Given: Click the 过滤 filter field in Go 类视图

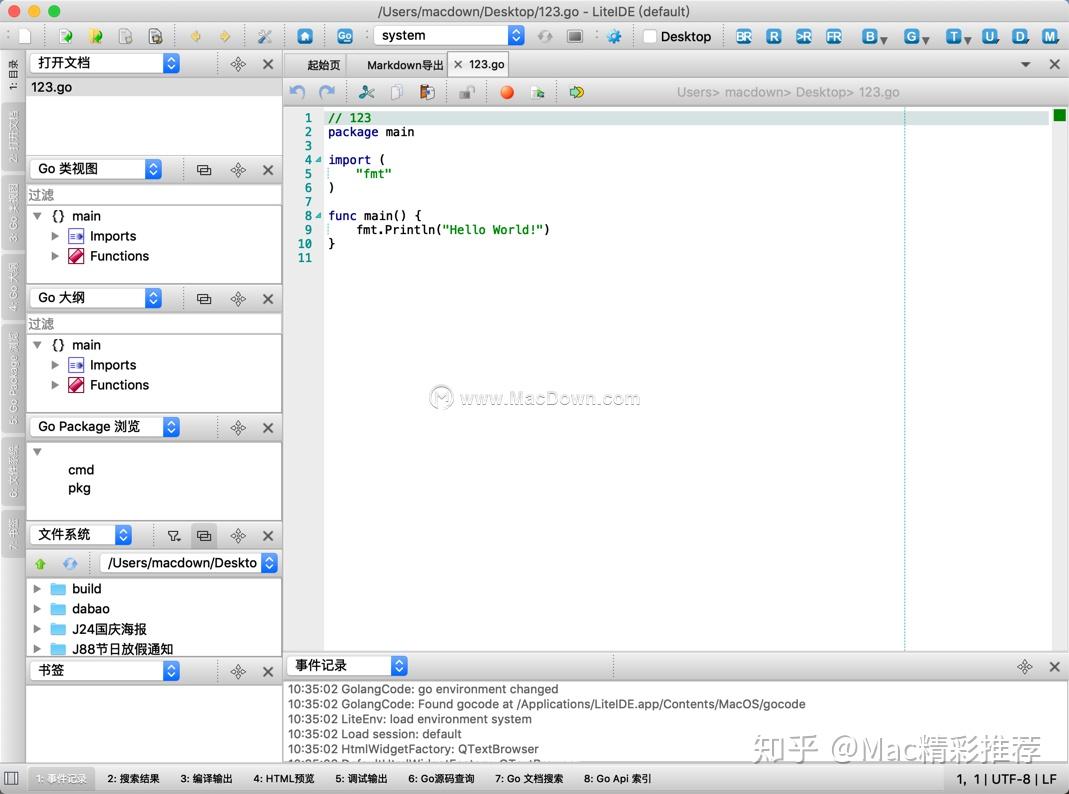Looking at the screenshot, I should click(x=154, y=195).
